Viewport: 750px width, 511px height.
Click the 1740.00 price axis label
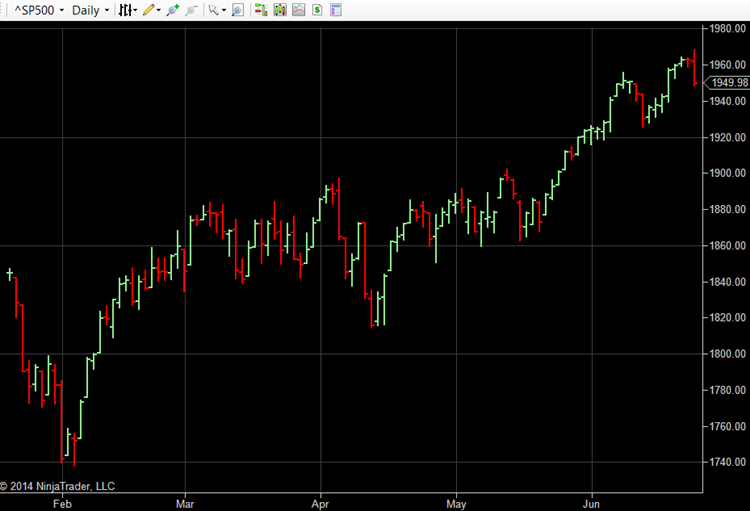pos(727,462)
